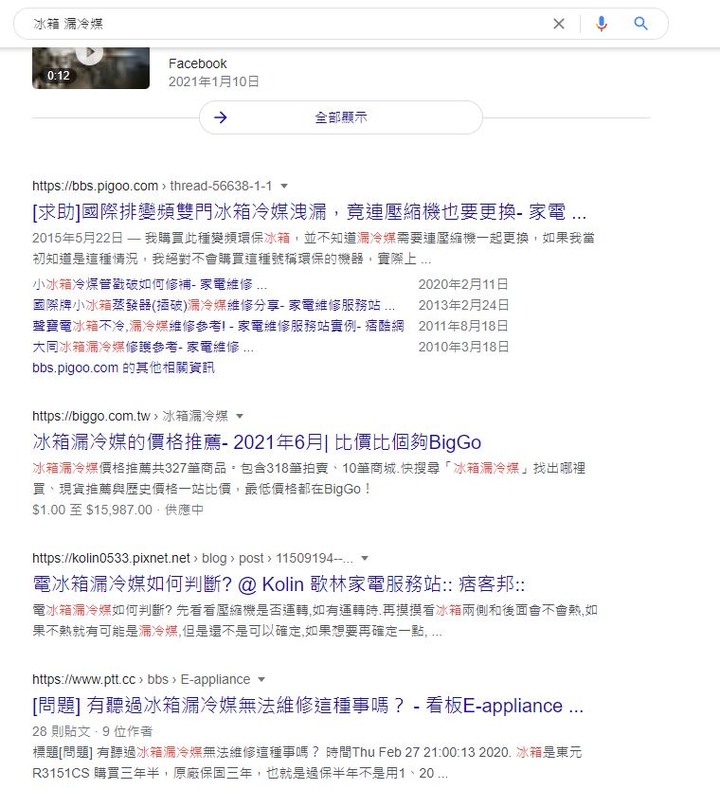Open sitelink 國際牌小冰箱蒸發器(插破)漏冷媒維修分享
The height and width of the screenshot is (807, 720).
click(214, 305)
